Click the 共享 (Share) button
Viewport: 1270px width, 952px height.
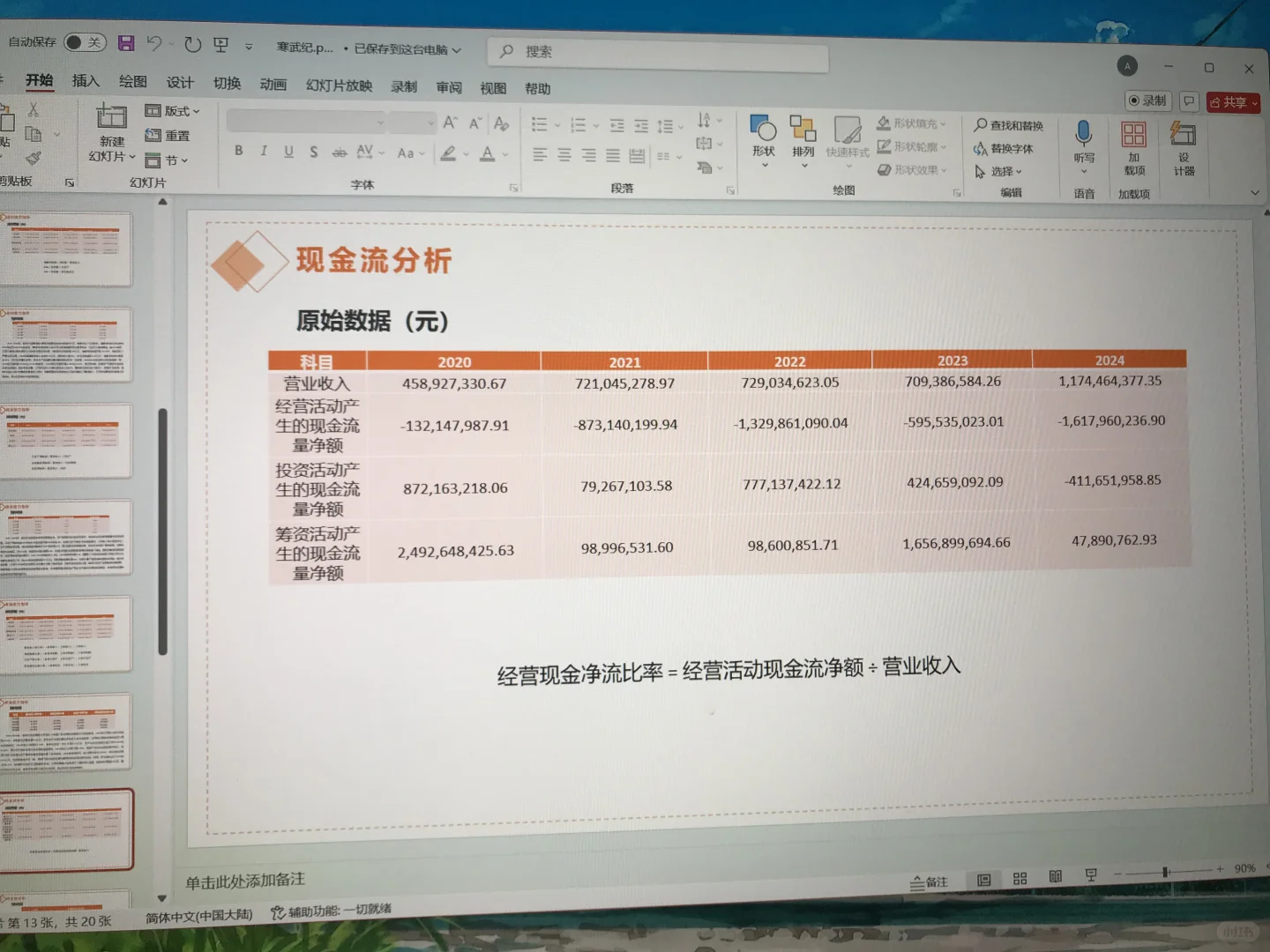tap(1232, 101)
